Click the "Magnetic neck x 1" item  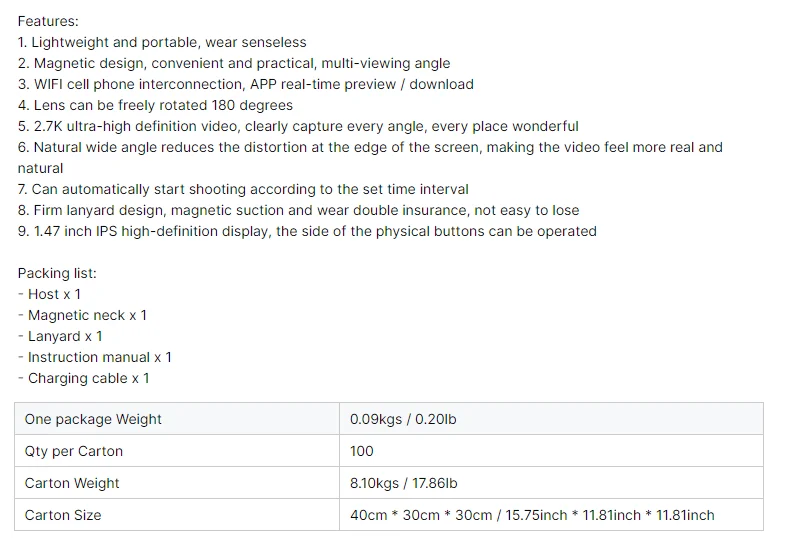[x=83, y=315]
